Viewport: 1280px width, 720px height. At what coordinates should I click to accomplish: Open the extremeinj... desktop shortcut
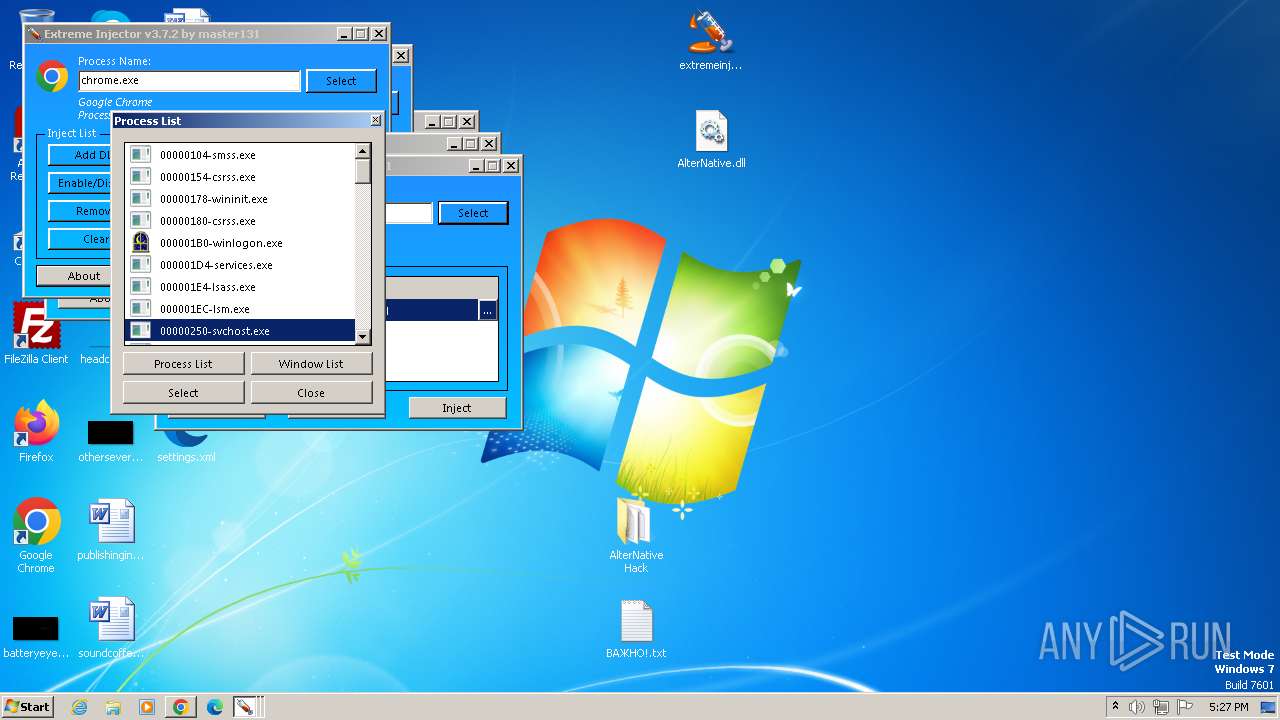coord(710,41)
